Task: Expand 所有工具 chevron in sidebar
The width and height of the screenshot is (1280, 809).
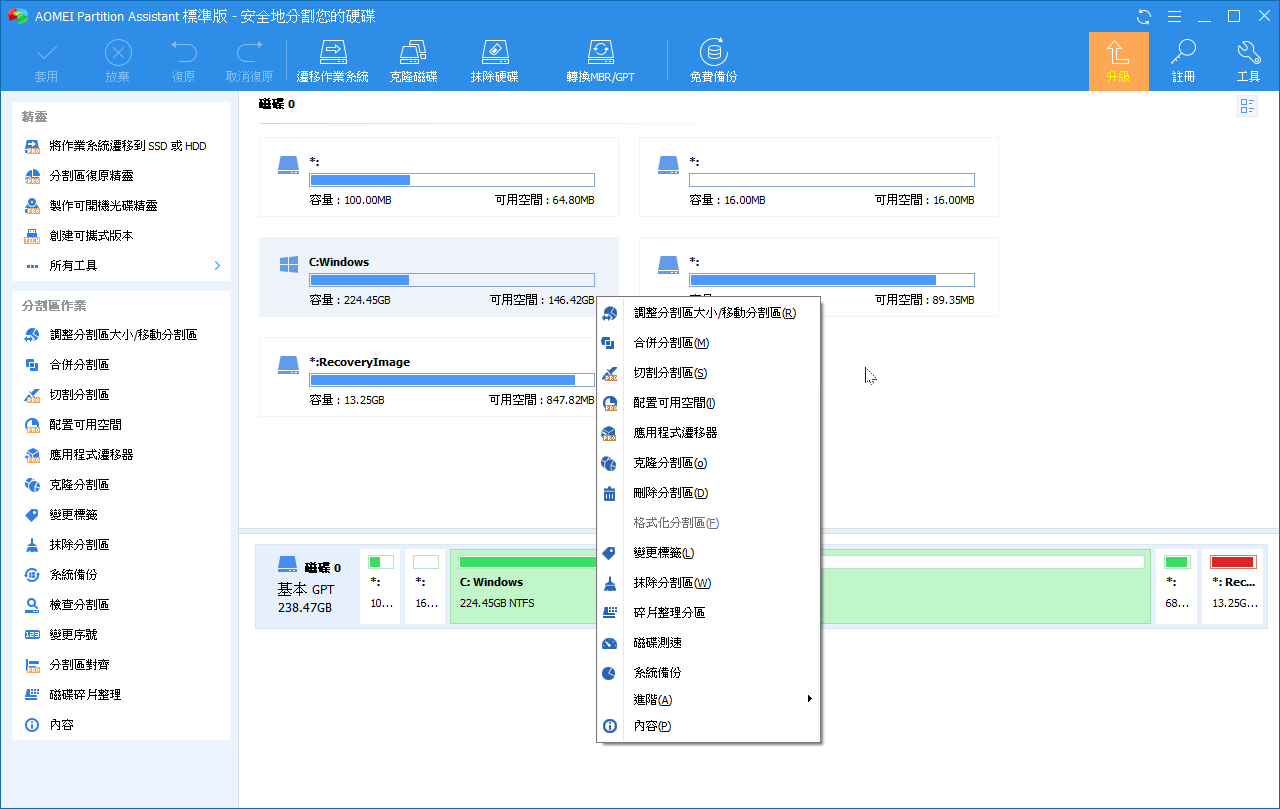Action: (217, 266)
